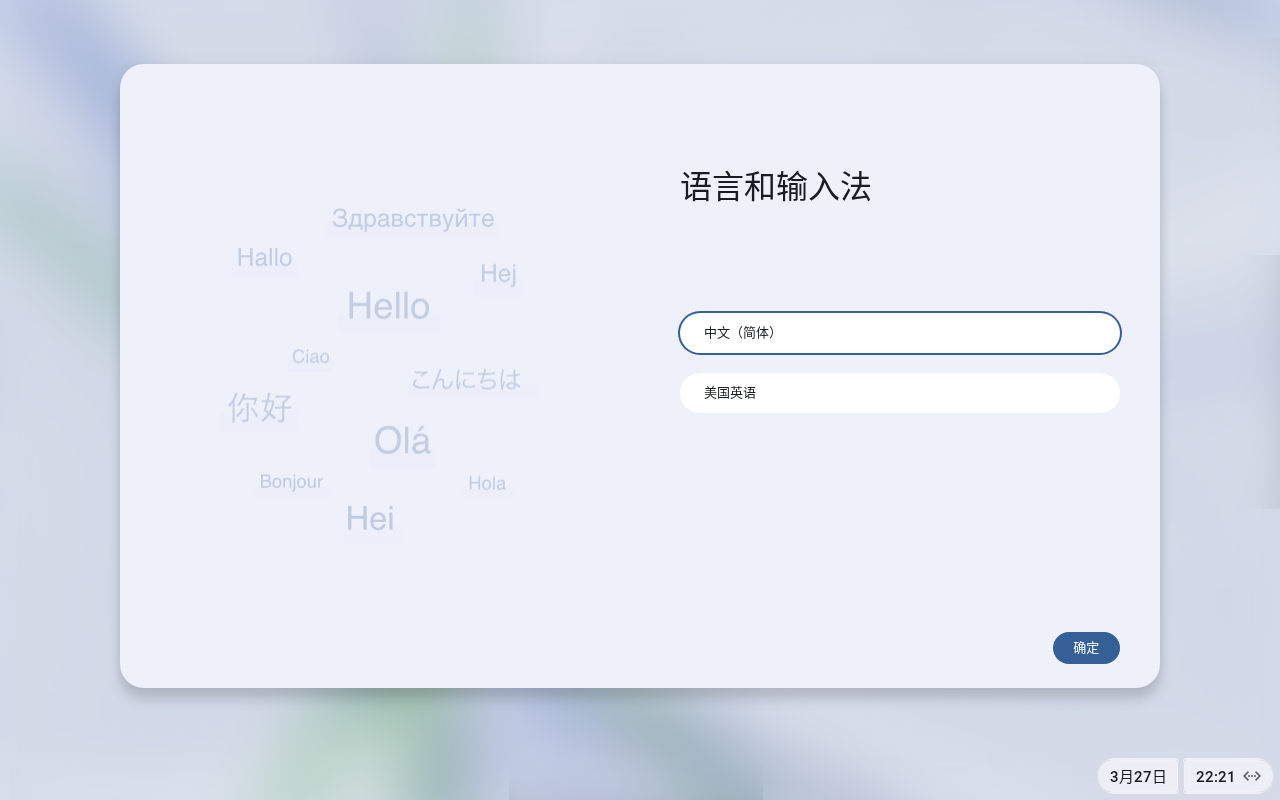This screenshot has height=800, width=1280.
Task: Open the calendar from 3月27日 date
Action: click(1138, 776)
